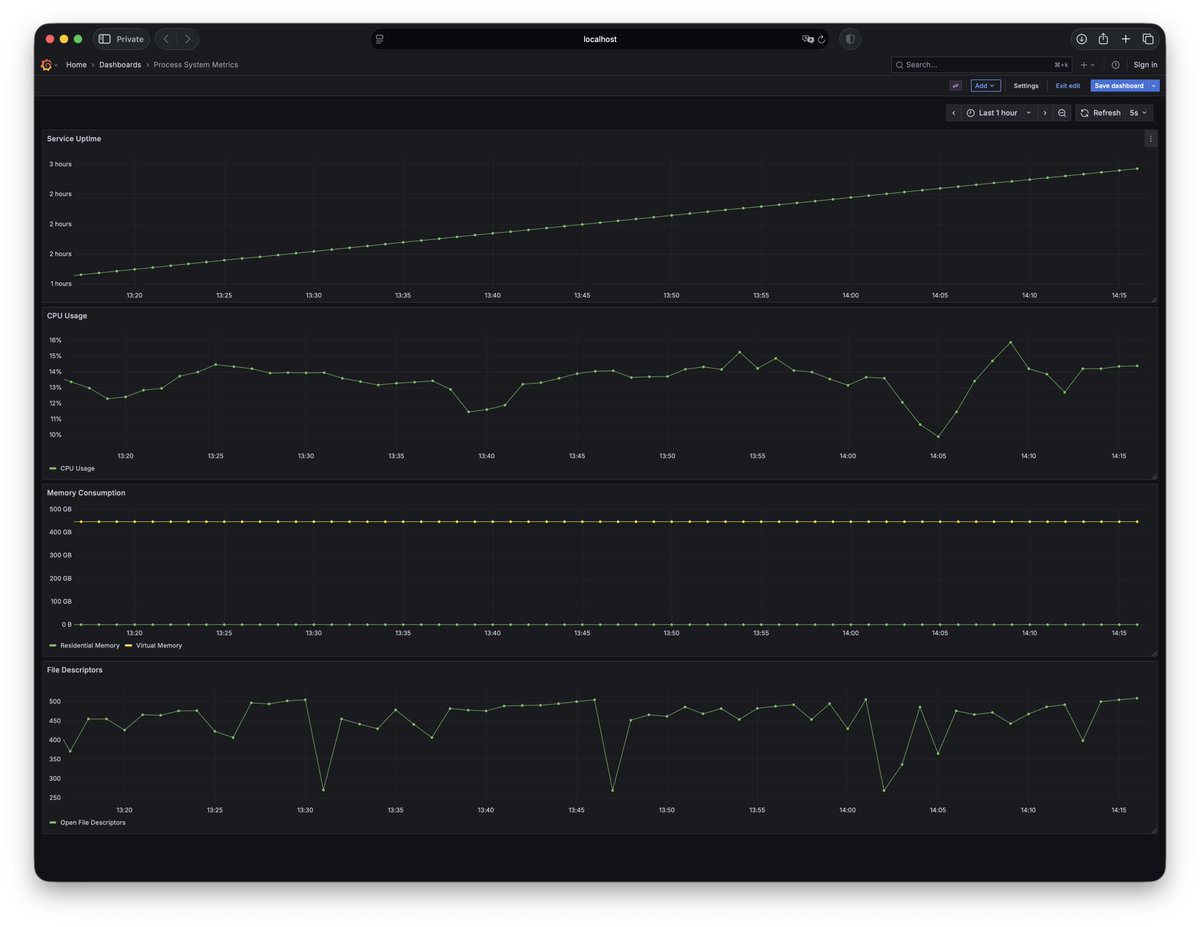Toggle Virtual Memory legend series
Viewport: 1200px width, 927px height.
[x=159, y=646]
